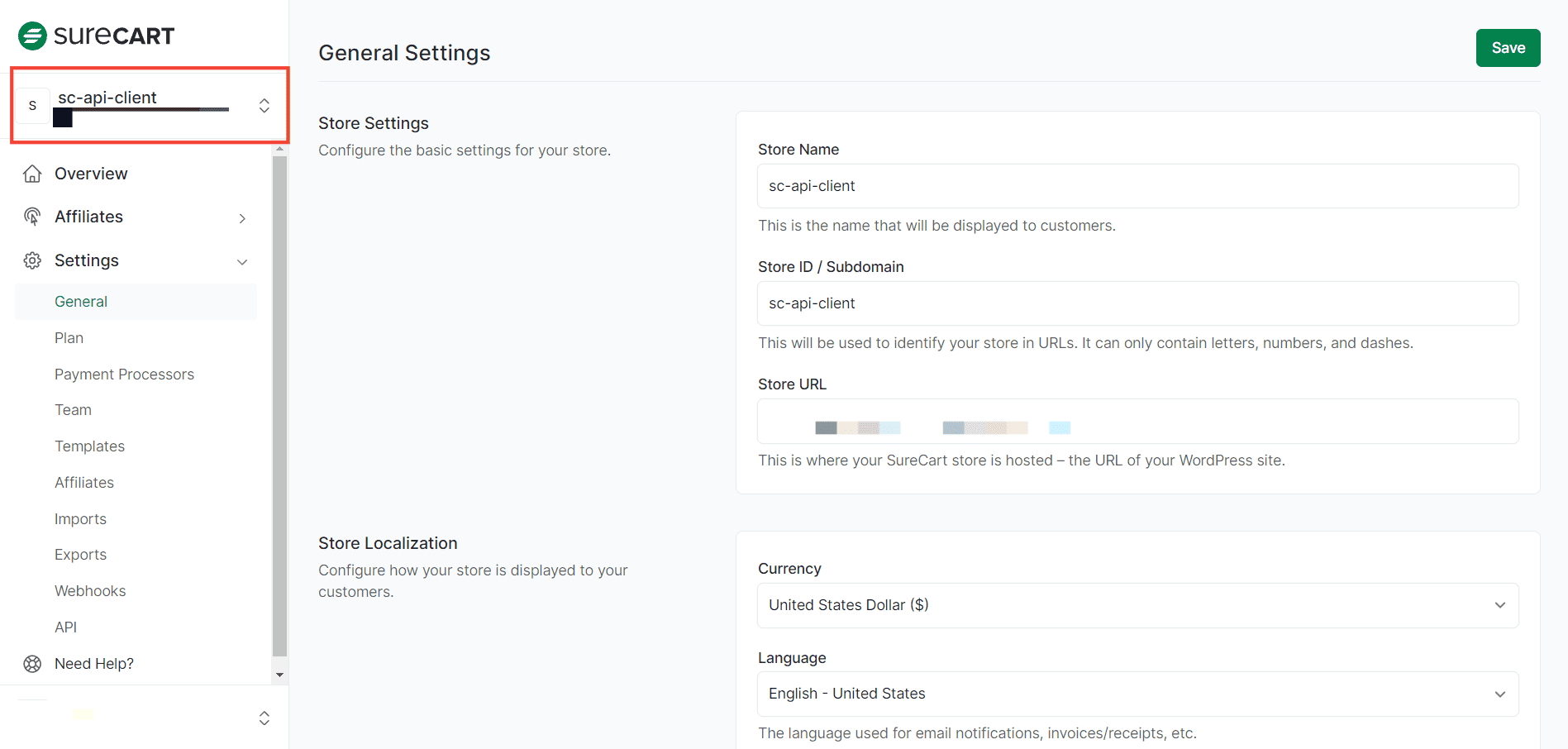This screenshot has width=1568, height=749.
Task: Click inside the Store Name field
Action: pyautogui.click(x=1138, y=186)
